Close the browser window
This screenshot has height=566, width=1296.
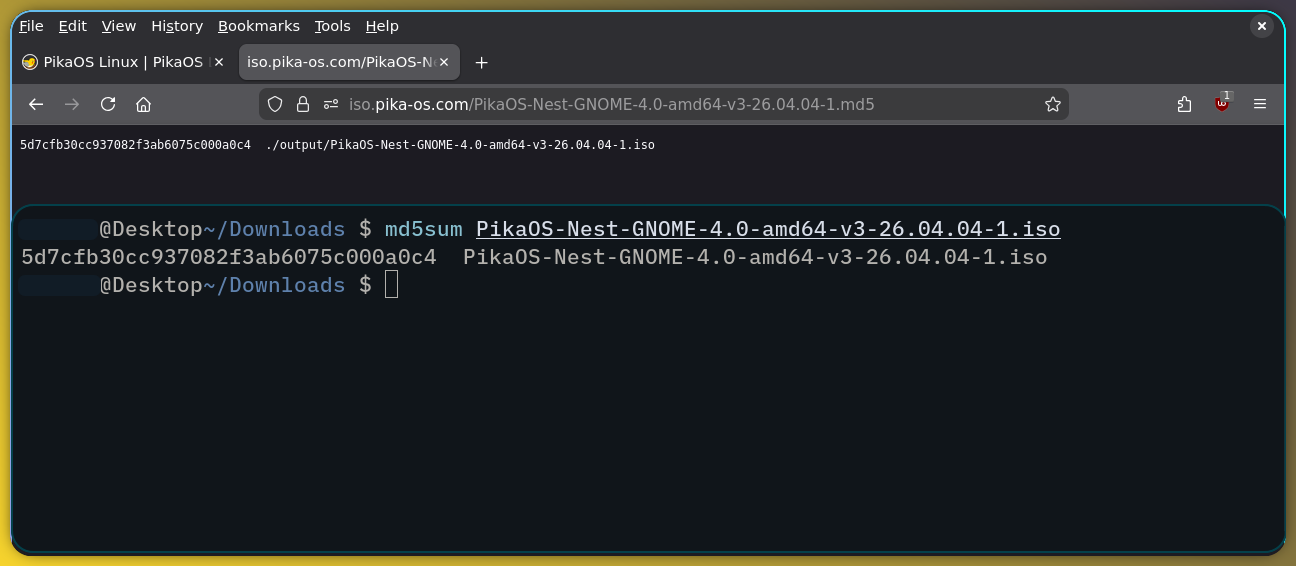click(x=1262, y=26)
